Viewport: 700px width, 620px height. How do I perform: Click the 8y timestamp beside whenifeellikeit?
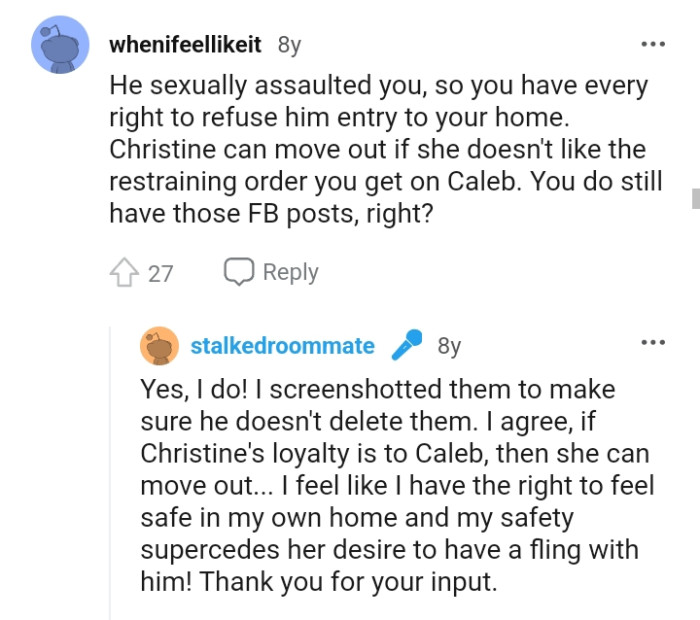tap(289, 45)
